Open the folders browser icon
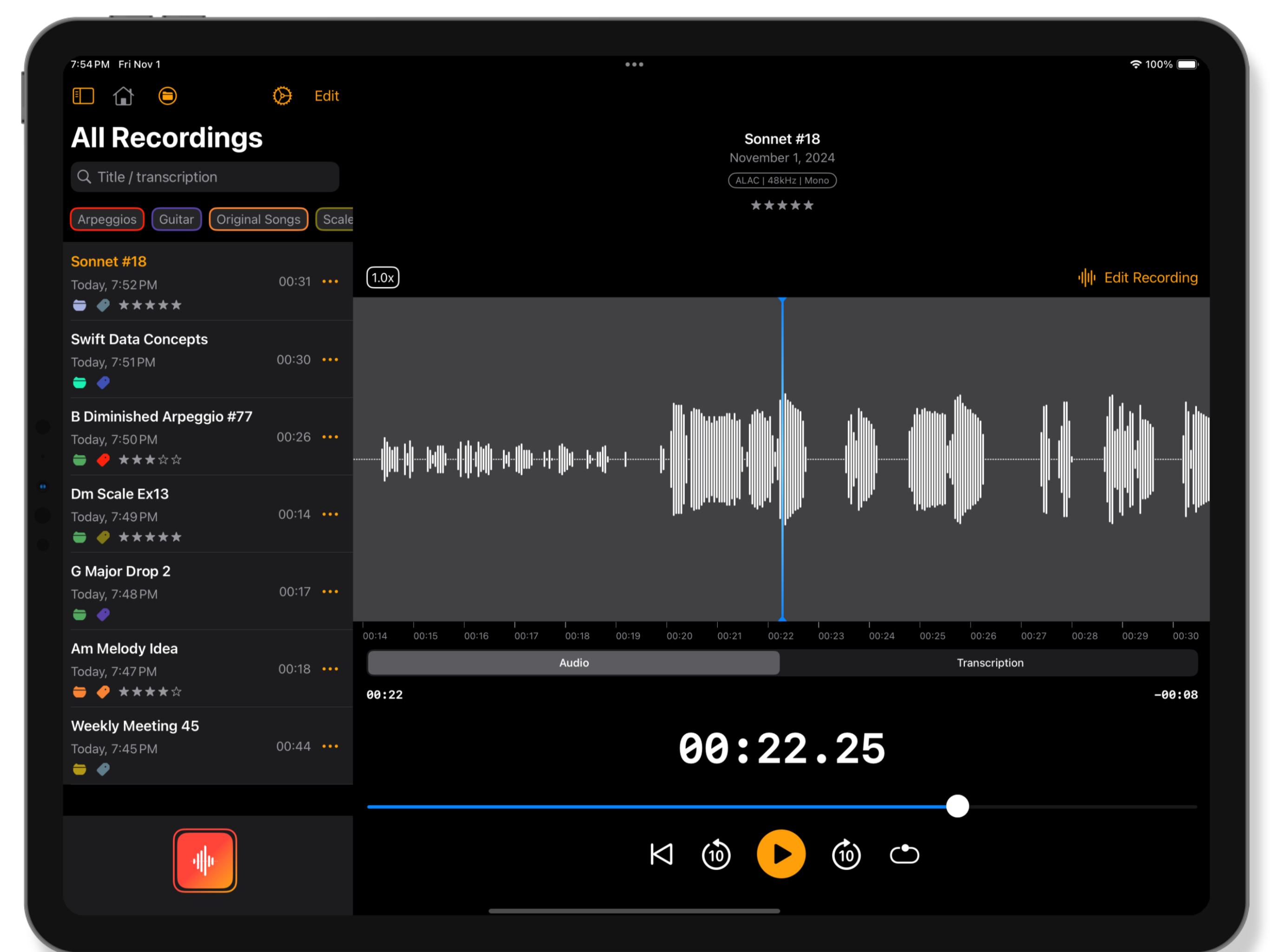The height and width of the screenshot is (952, 1270). tap(167, 95)
